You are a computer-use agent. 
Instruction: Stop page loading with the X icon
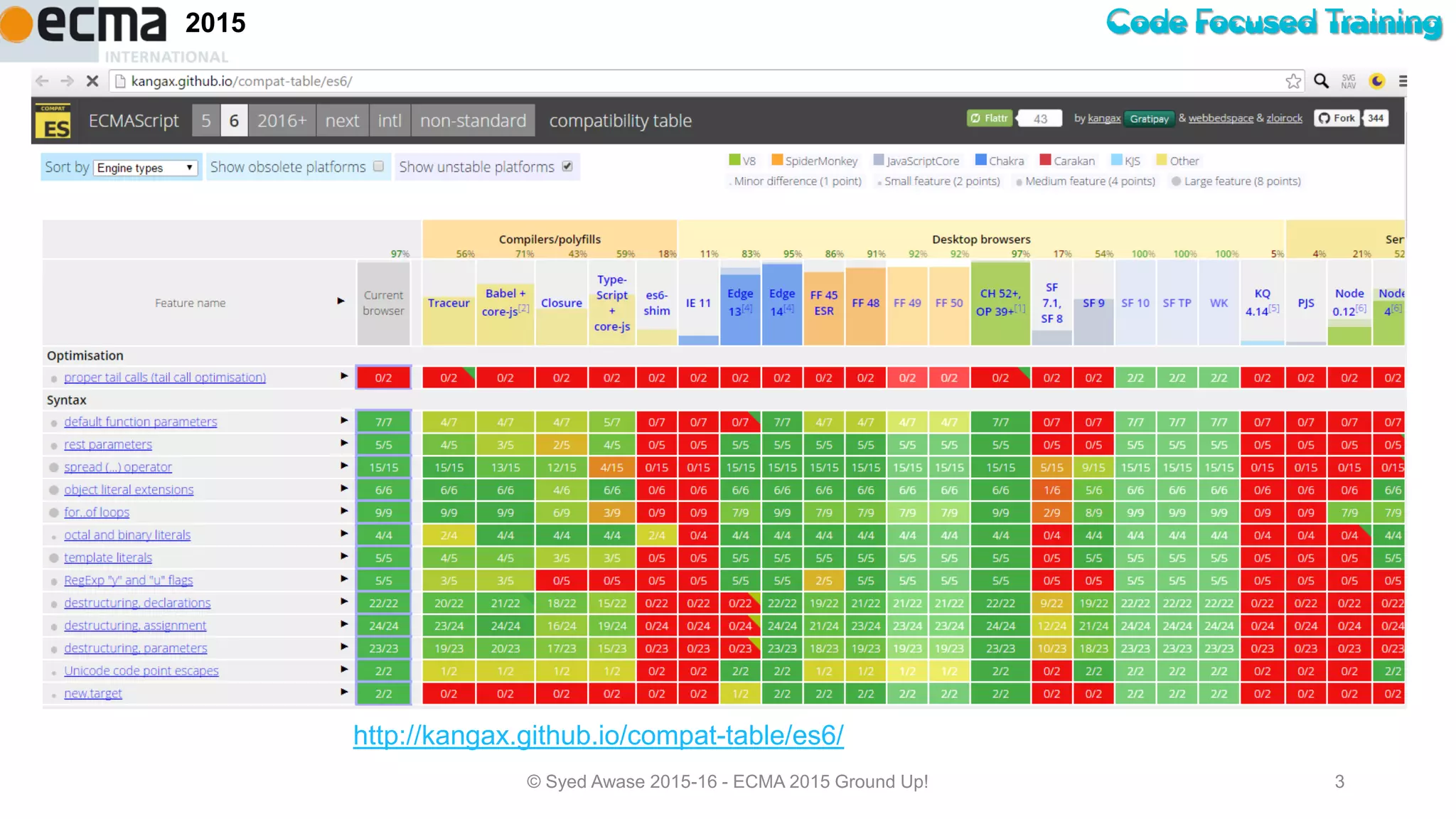[x=92, y=81]
